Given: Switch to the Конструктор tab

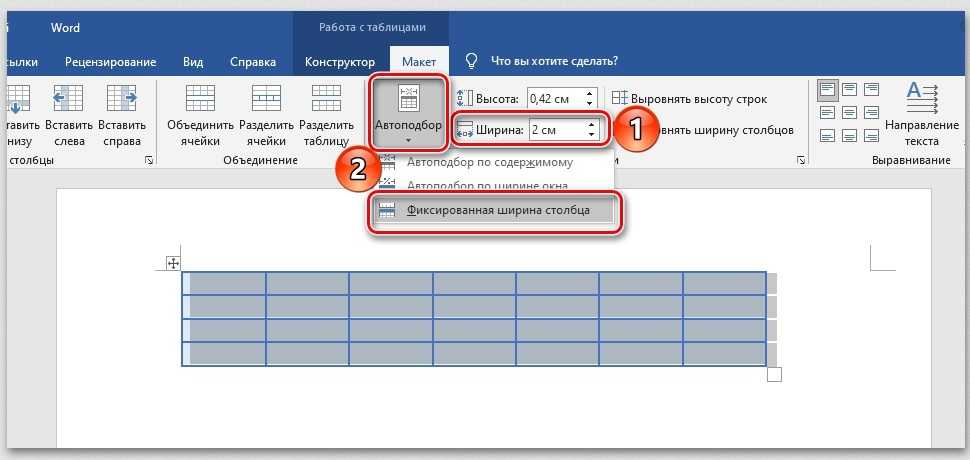Looking at the screenshot, I should (x=340, y=62).
